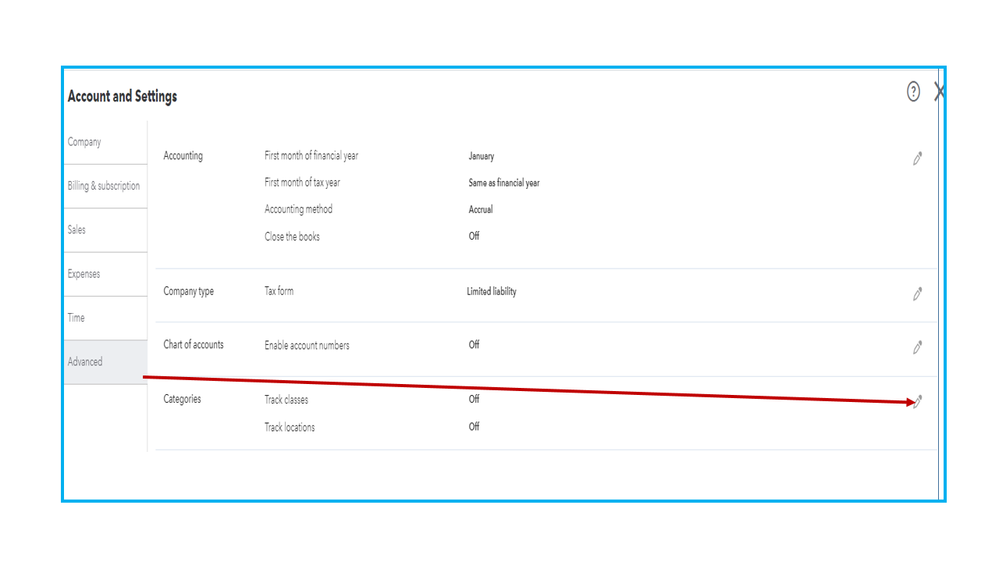Screen dimensions: 999x562
Task: Edit the Accounting section with the pencil
Action: point(917,158)
